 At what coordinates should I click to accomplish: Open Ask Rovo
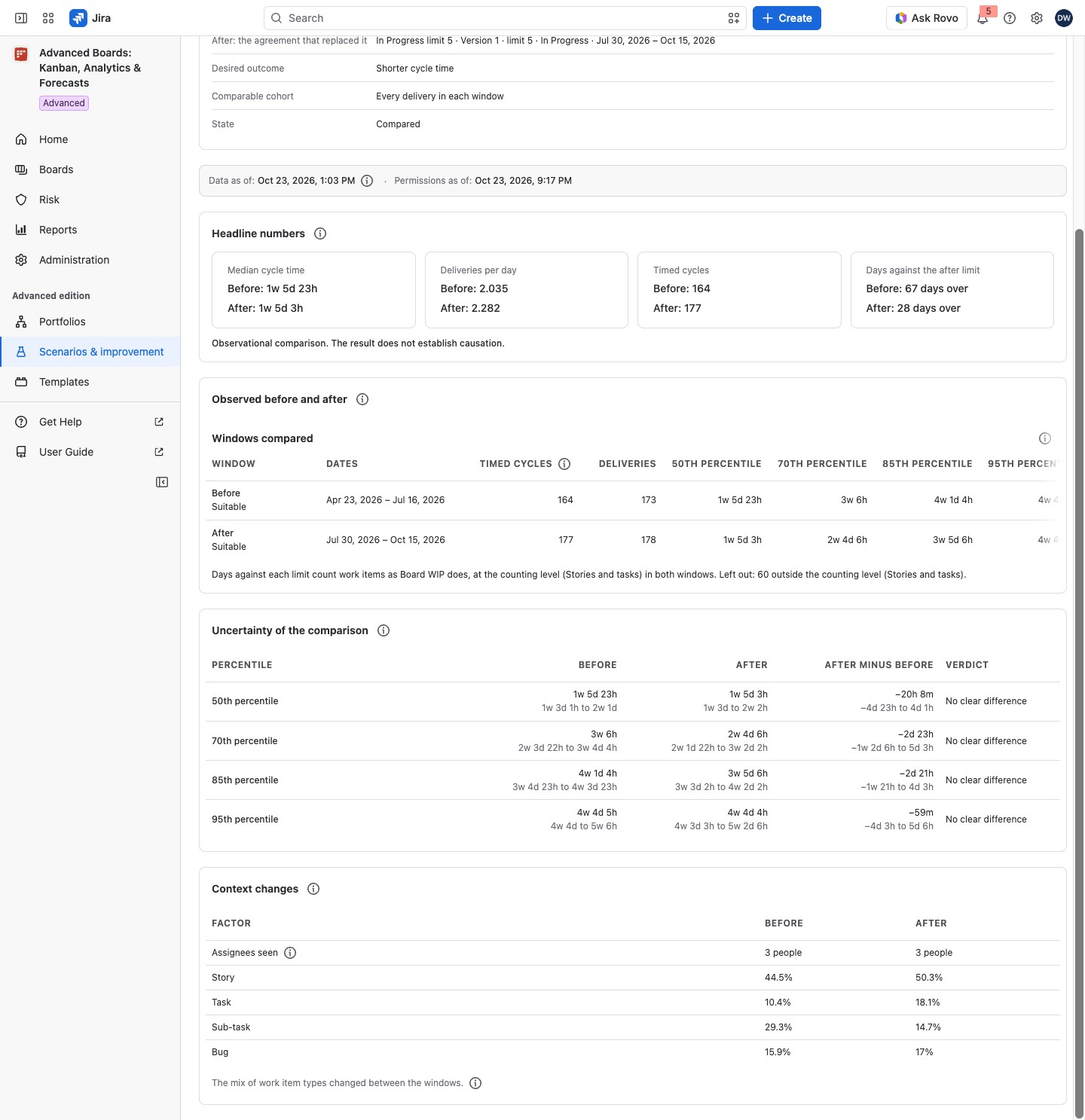point(926,18)
